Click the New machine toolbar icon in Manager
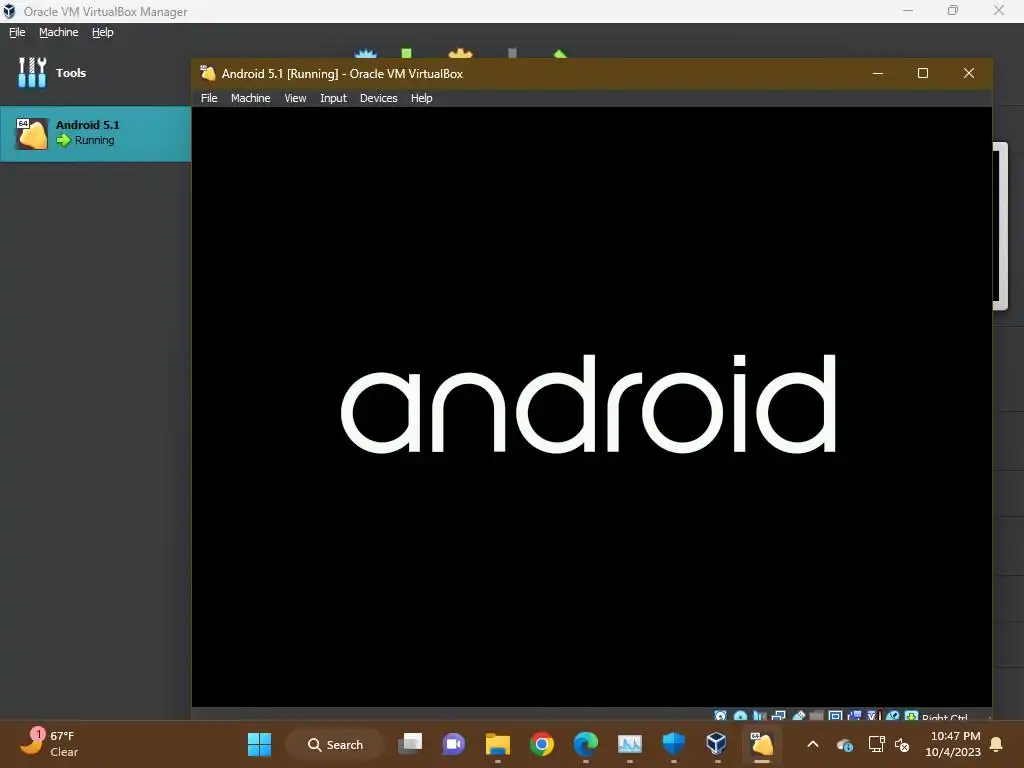This screenshot has width=1024, height=768. [366, 53]
